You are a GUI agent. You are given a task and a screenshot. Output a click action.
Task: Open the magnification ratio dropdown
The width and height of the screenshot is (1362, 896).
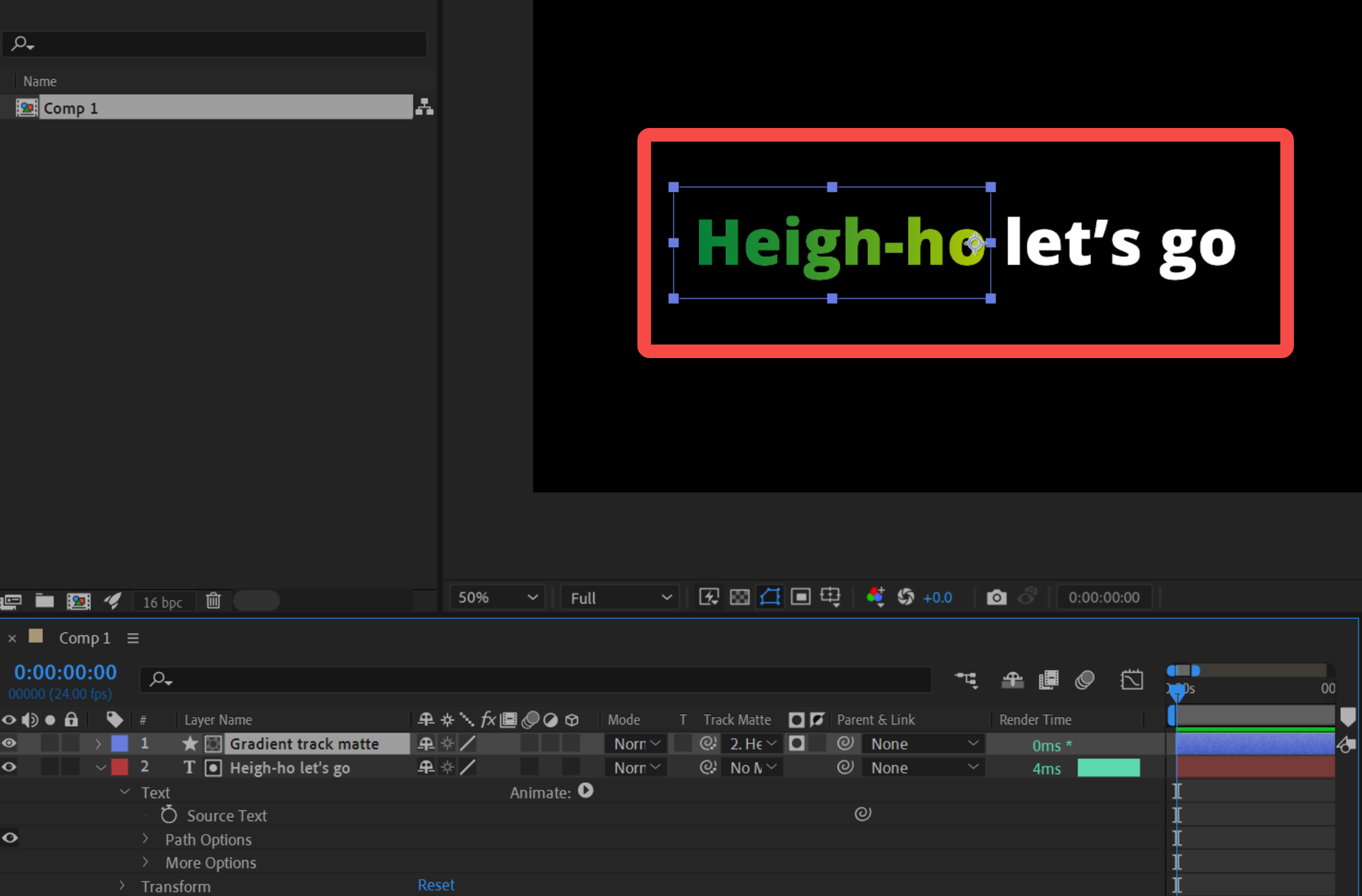pyautogui.click(x=497, y=597)
